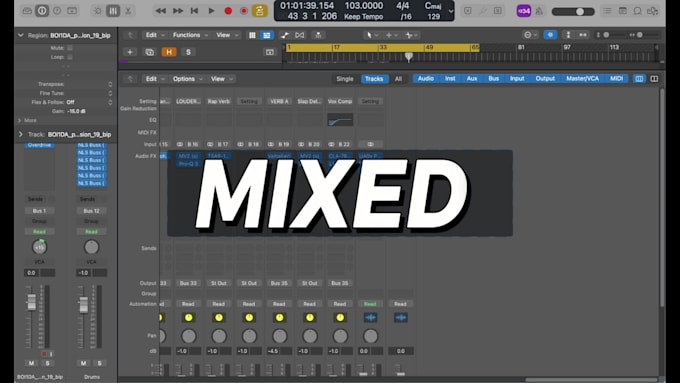
Task: Expand the More section in Region inspector
Action: (27, 120)
